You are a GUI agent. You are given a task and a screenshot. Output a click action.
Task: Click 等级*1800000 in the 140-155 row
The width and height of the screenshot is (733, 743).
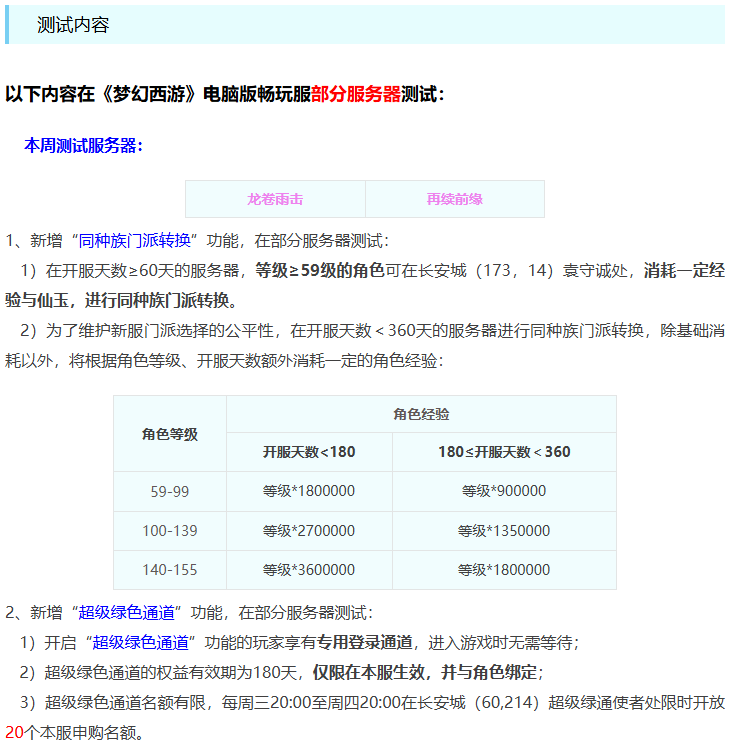pyautogui.click(x=504, y=570)
